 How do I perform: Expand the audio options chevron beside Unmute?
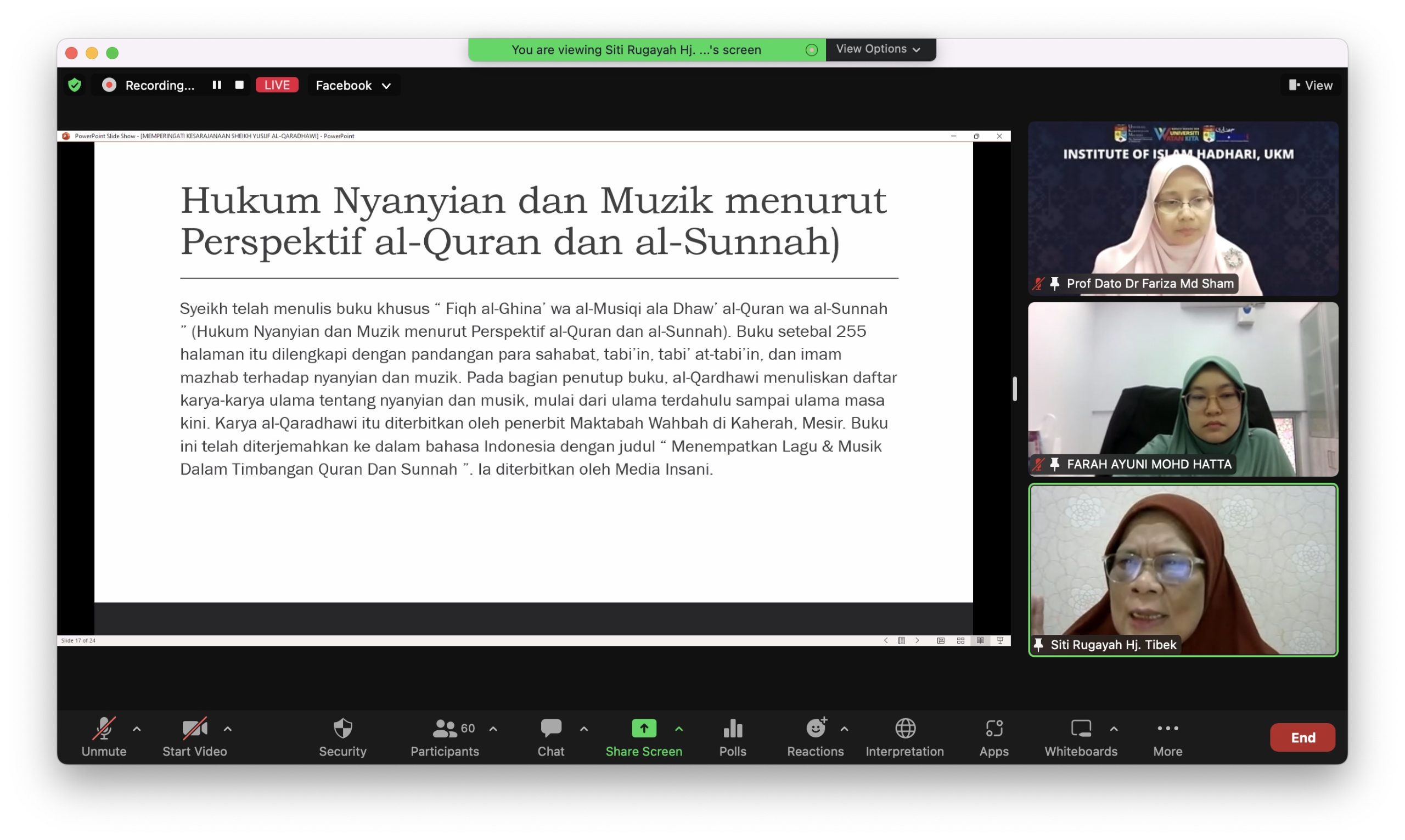tap(137, 729)
